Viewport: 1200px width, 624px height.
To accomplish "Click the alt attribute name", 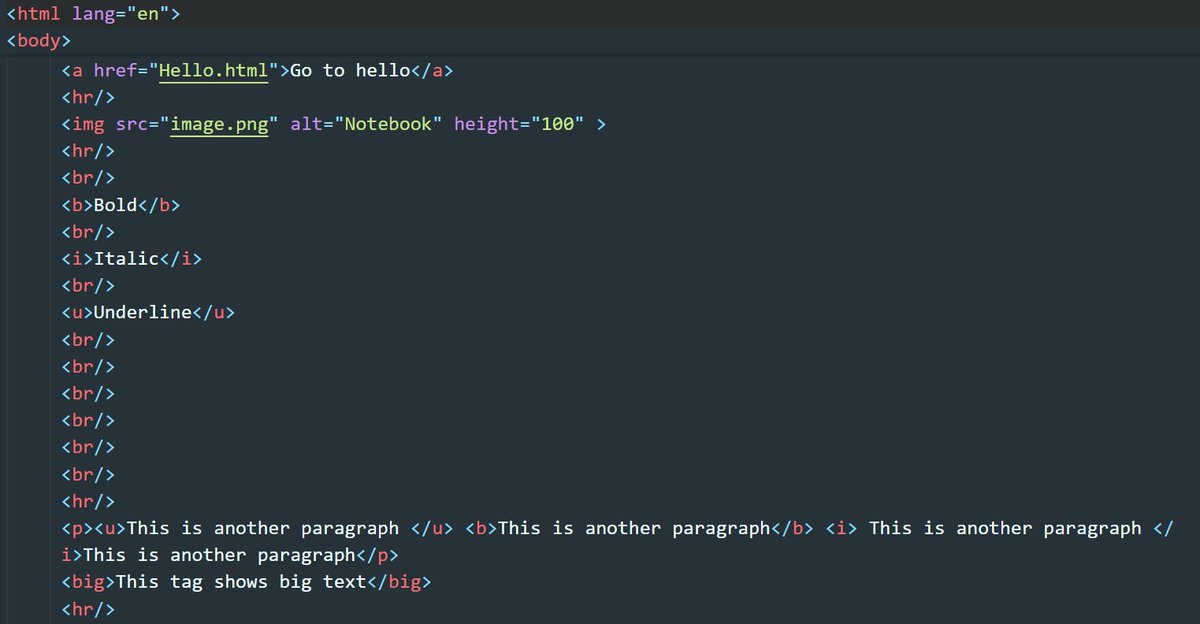I will [x=306, y=125].
